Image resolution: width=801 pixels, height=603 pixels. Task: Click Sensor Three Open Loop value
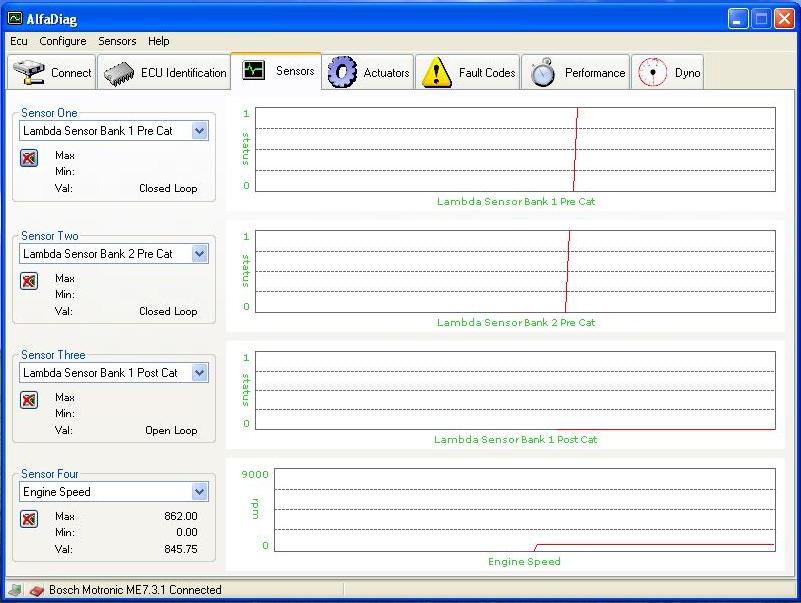(x=171, y=431)
